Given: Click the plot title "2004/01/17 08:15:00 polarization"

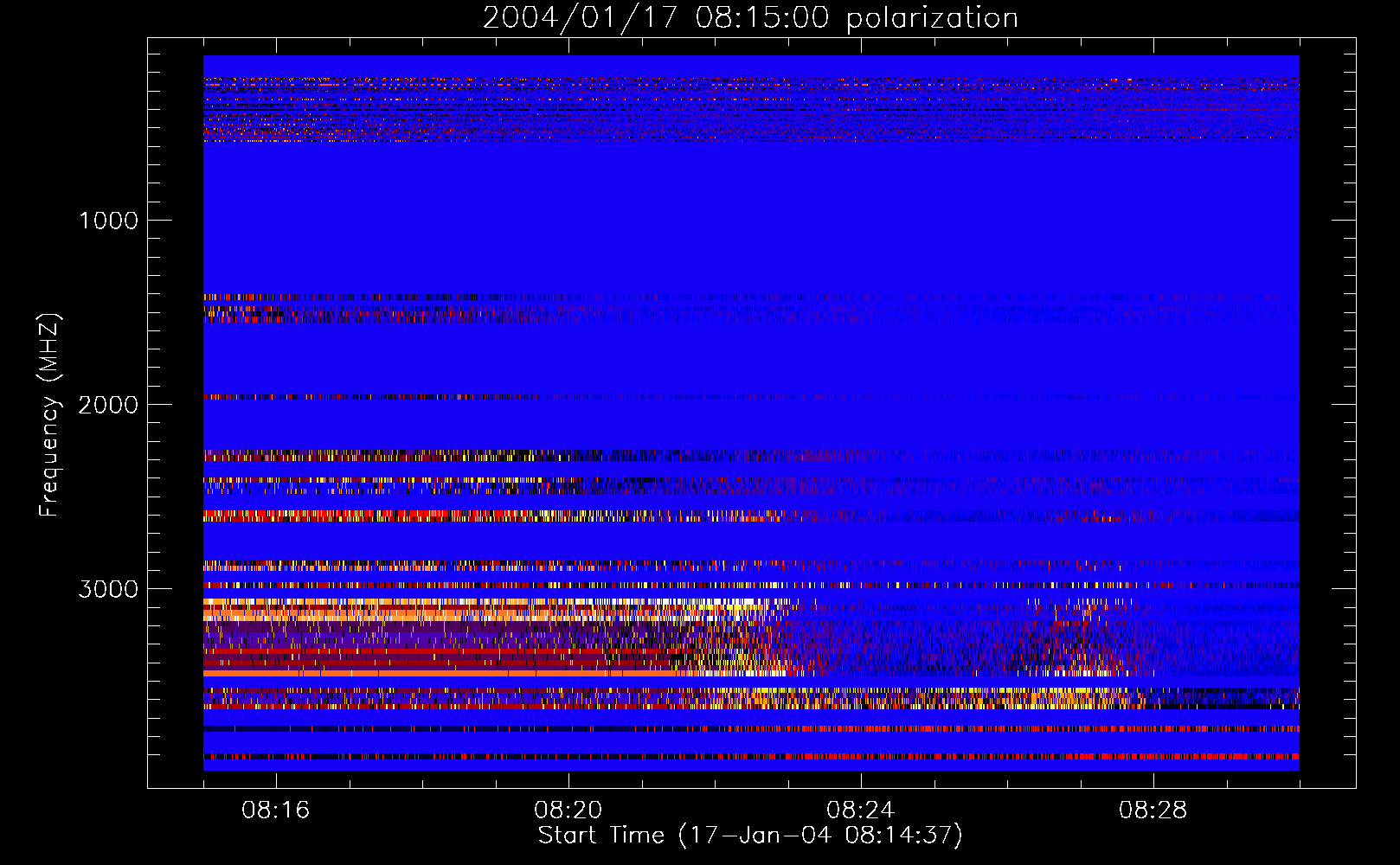Looking at the screenshot, I should click(750, 17).
